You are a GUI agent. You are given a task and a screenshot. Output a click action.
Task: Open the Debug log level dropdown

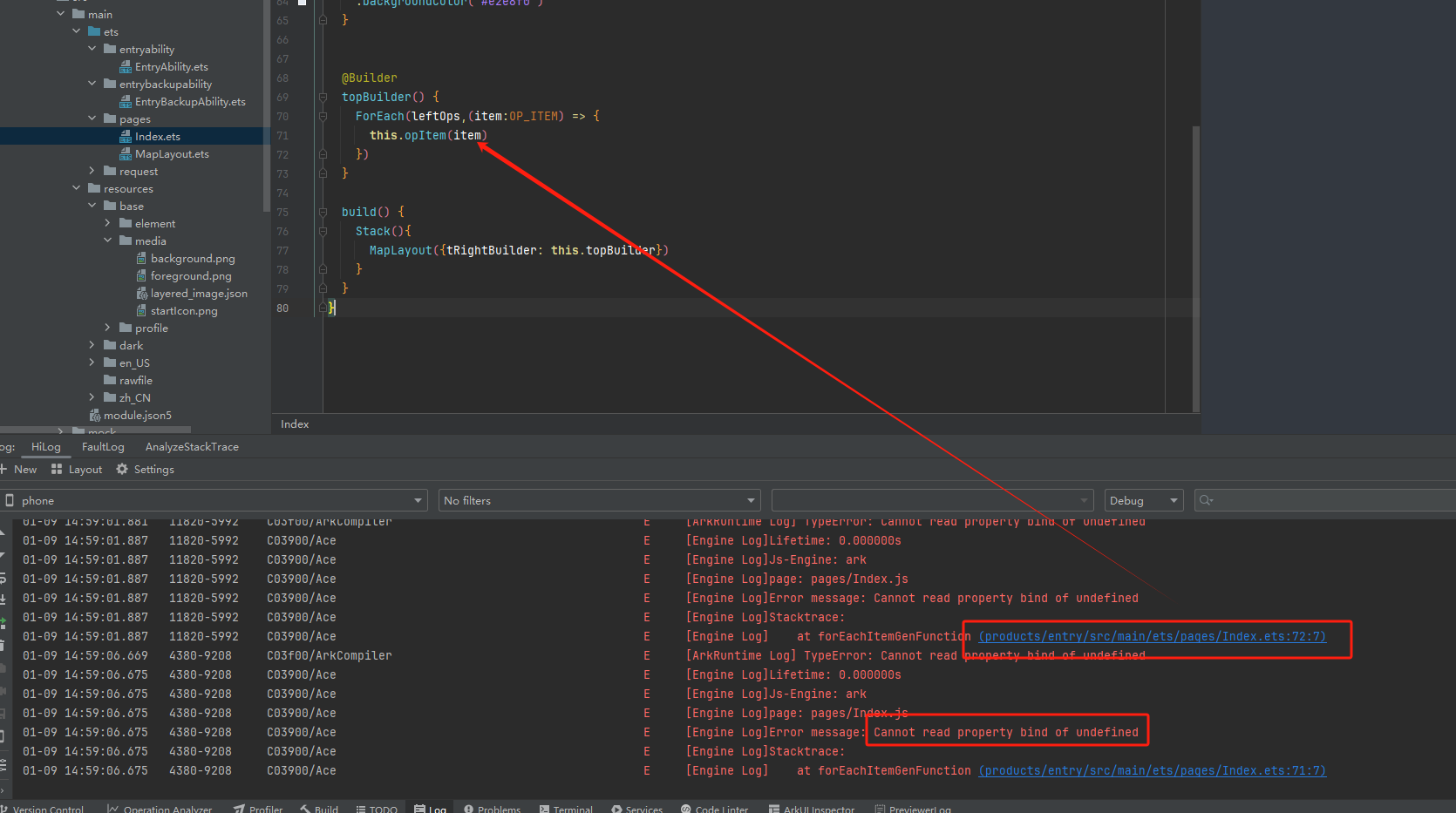(x=1144, y=500)
